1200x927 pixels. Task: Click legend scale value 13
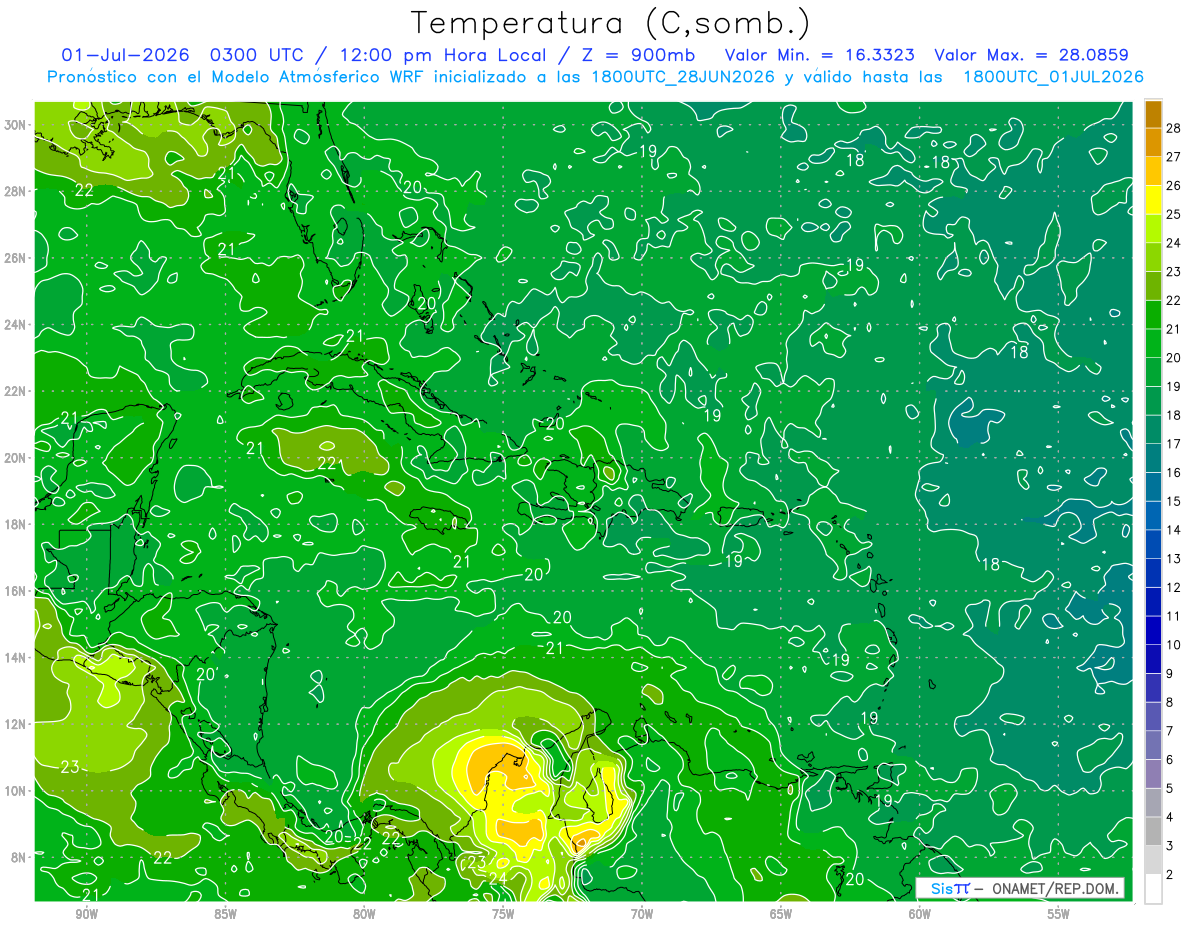(1174, 559)
